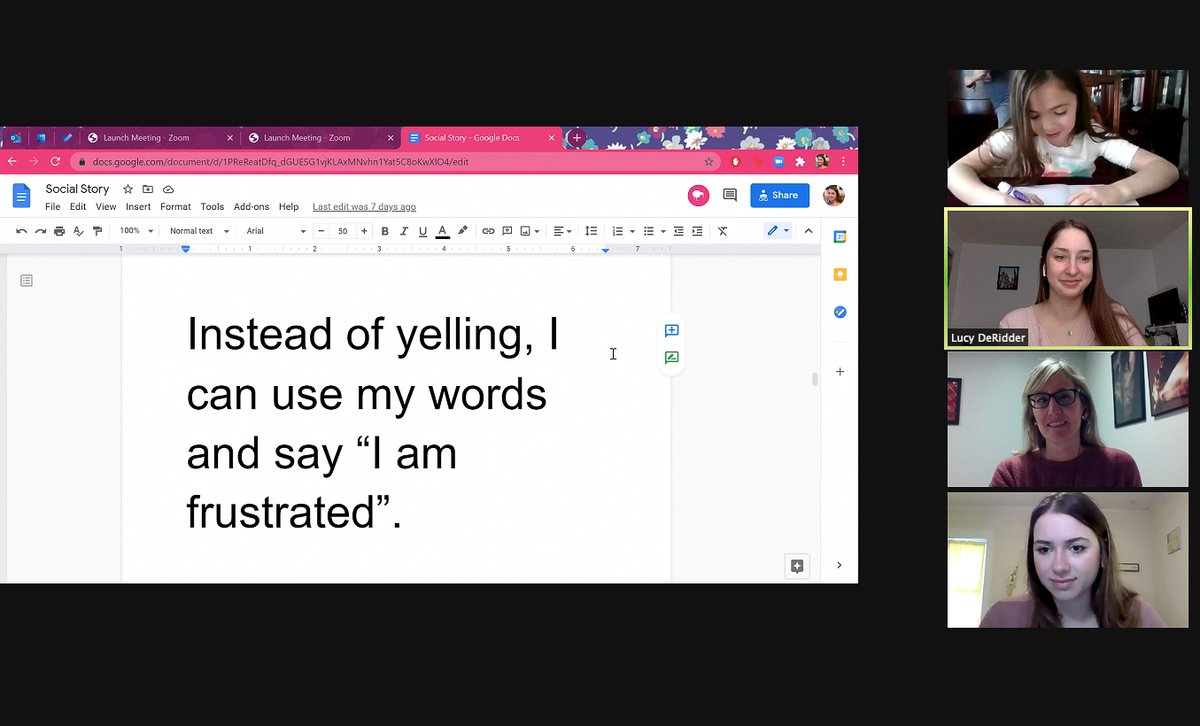The height and width of the screenshot is (726, 1200).
Task: Click the plus Get add-ons icon in side panel
Action: (840, 372)
